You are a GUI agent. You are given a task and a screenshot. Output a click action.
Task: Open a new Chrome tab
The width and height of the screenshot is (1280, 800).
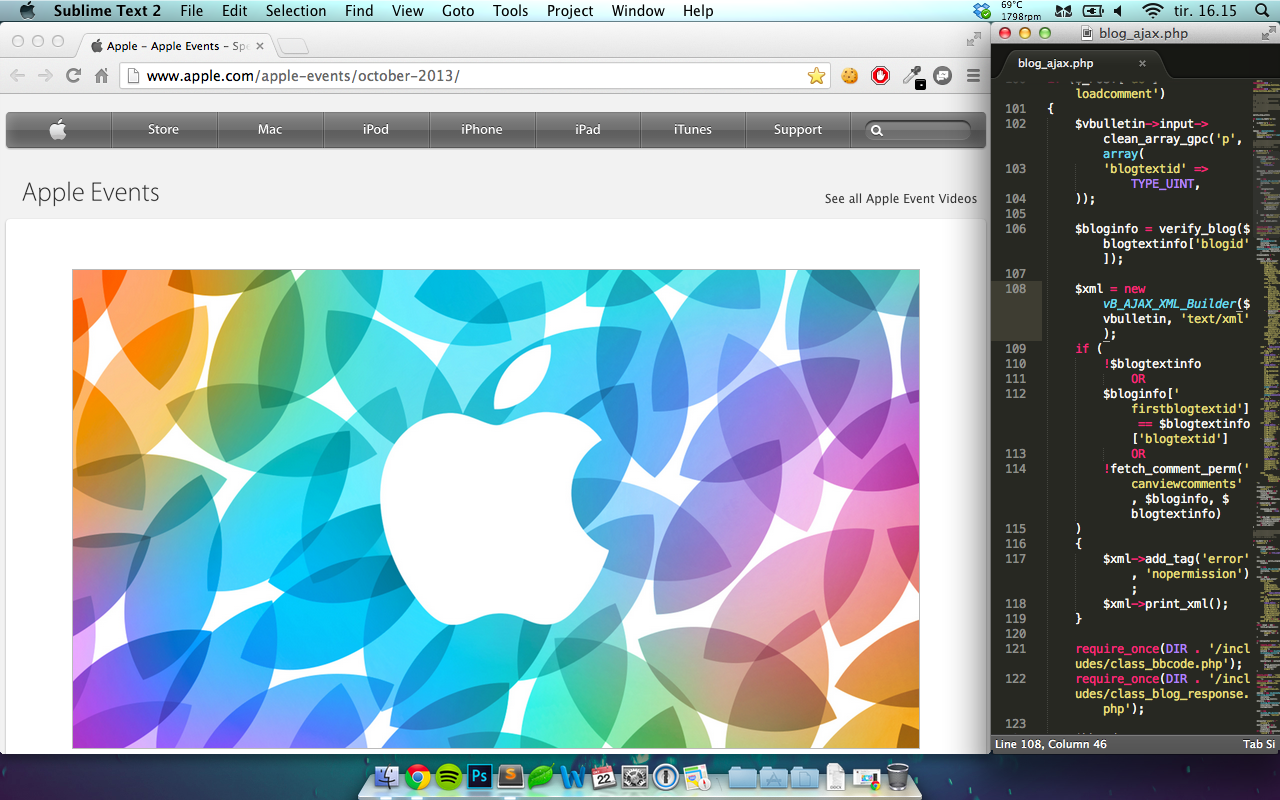click(x=292, y=47)
